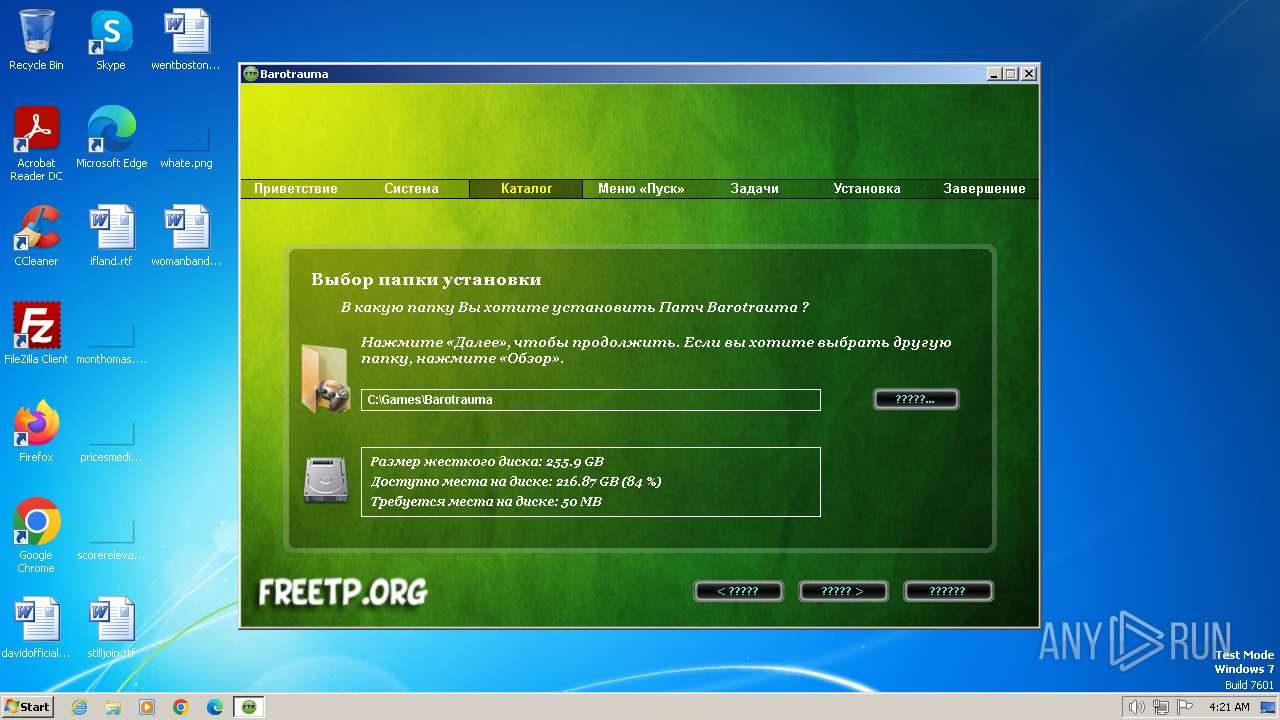
Task: Launch Edge from the taskbar
Action: coord(215,707)
